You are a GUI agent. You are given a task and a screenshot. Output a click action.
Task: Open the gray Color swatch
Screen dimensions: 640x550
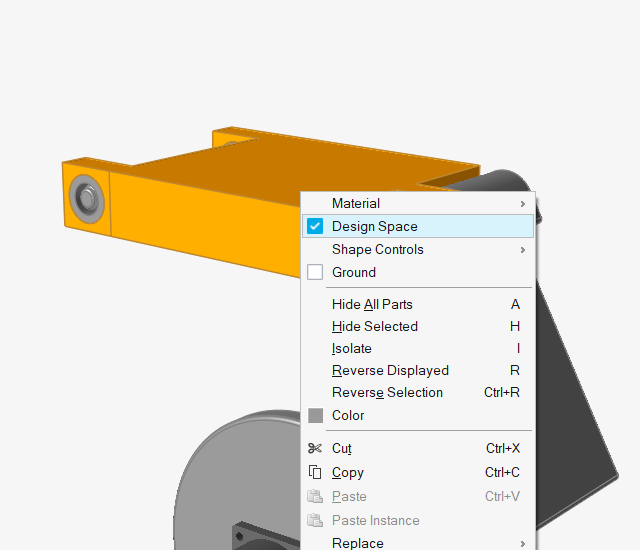pos(316,415)
